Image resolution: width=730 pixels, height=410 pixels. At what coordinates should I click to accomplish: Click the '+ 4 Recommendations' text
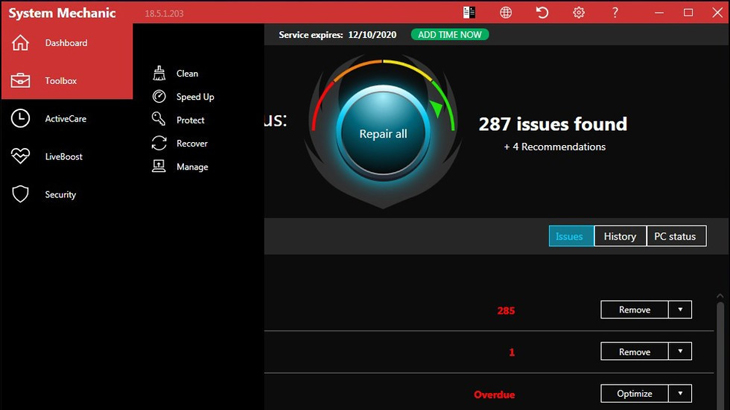click(x=554, y=147)
